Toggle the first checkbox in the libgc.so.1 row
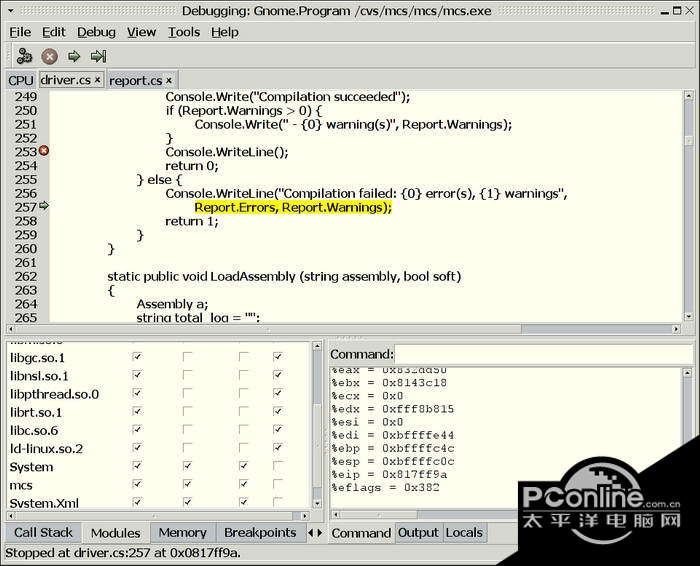 click(137, 357)
